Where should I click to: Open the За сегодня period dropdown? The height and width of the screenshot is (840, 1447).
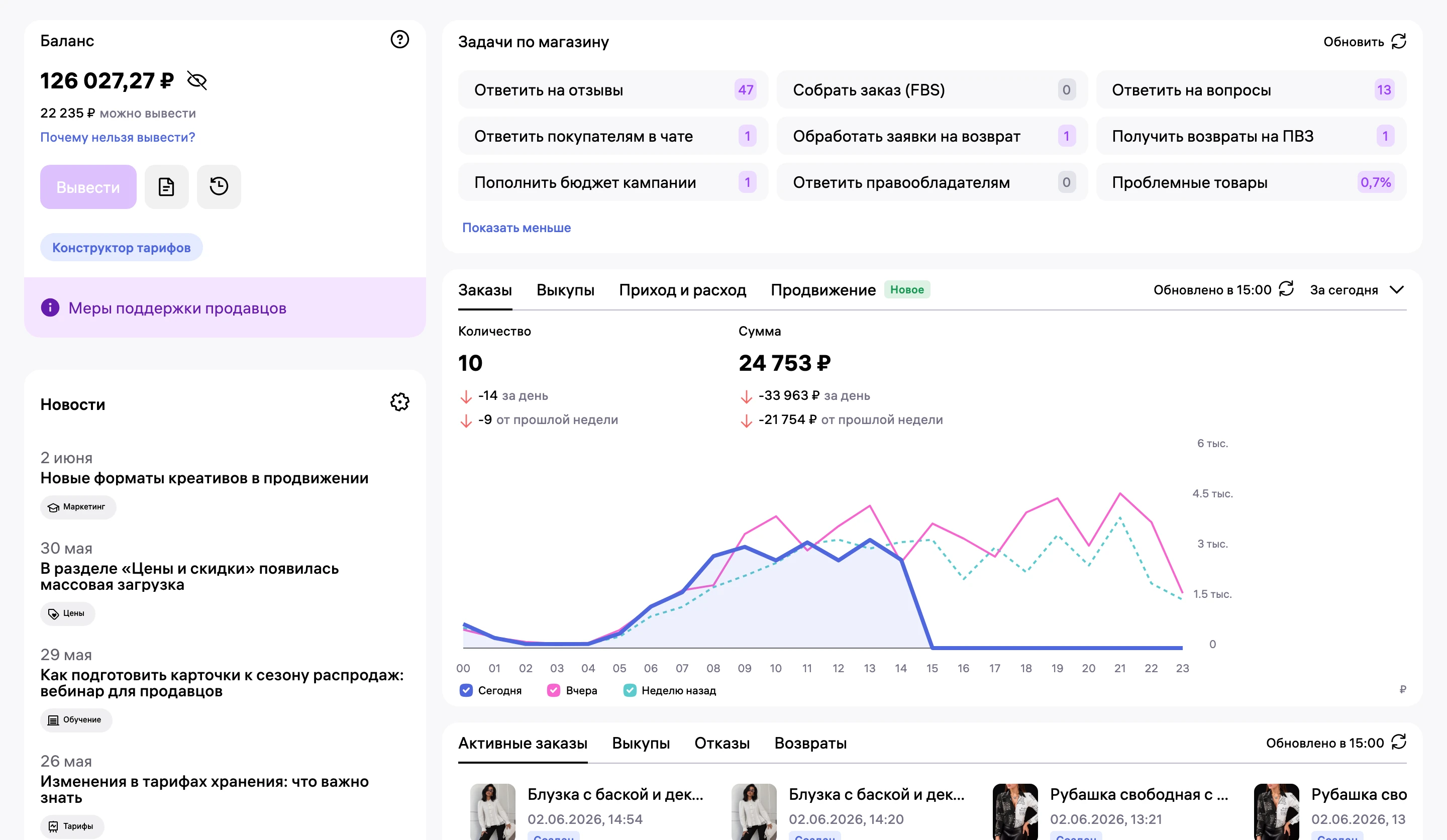pos(1358,290)
